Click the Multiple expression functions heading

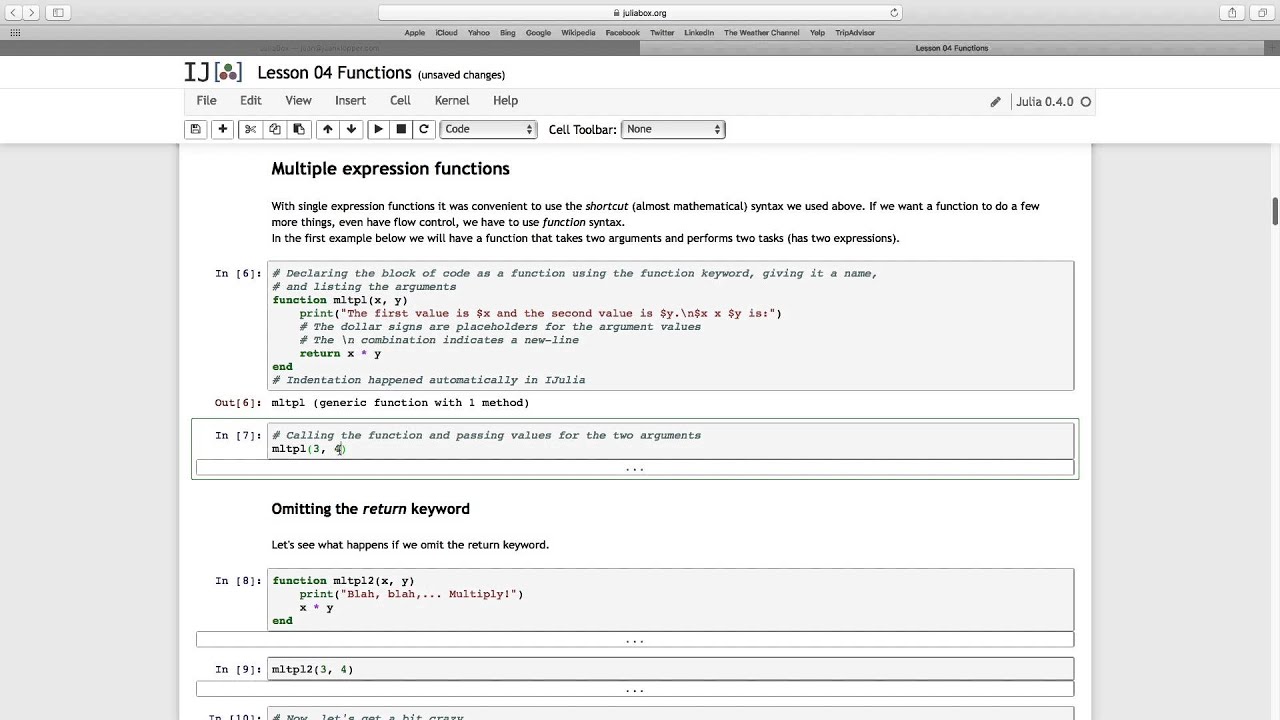[x=390, y=169]
